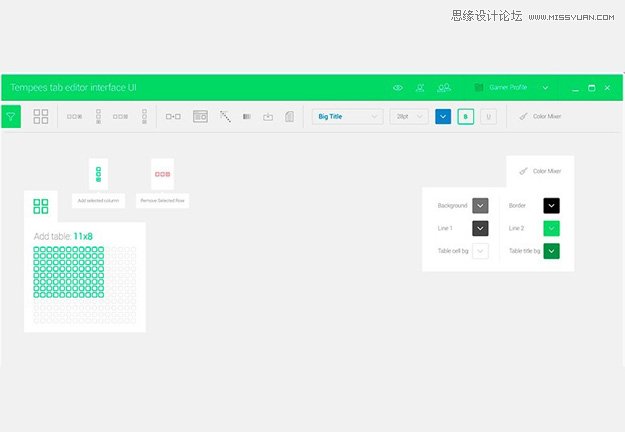Click the Line 1 label

pyautogui.click(x=445, y=228)
